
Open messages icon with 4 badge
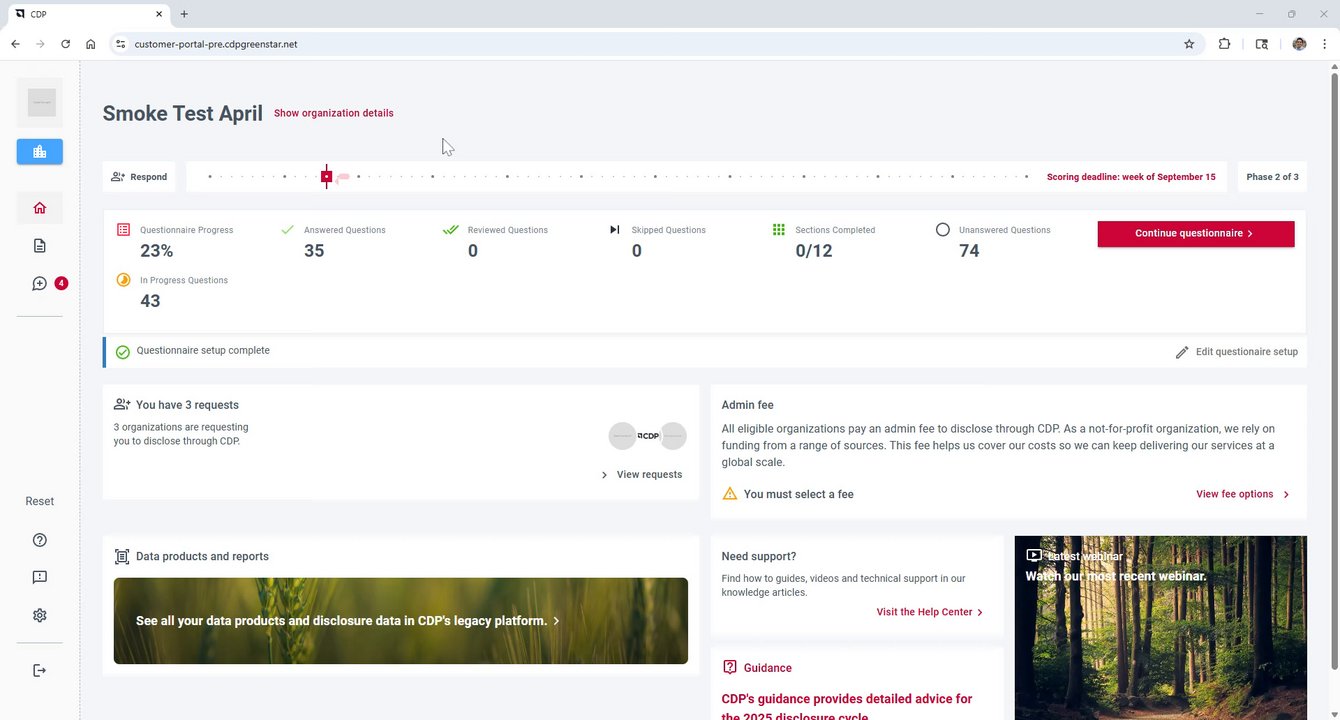coord(40,284)
